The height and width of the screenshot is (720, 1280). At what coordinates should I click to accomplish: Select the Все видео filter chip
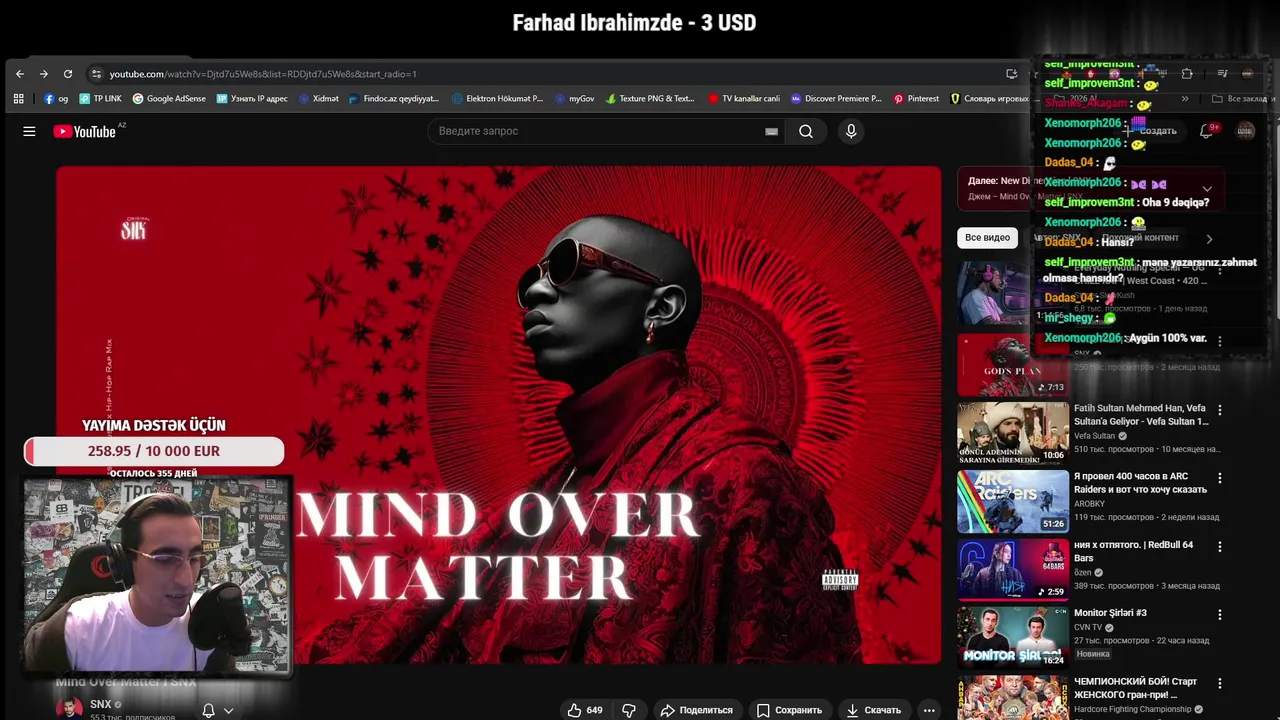[987, 238]
